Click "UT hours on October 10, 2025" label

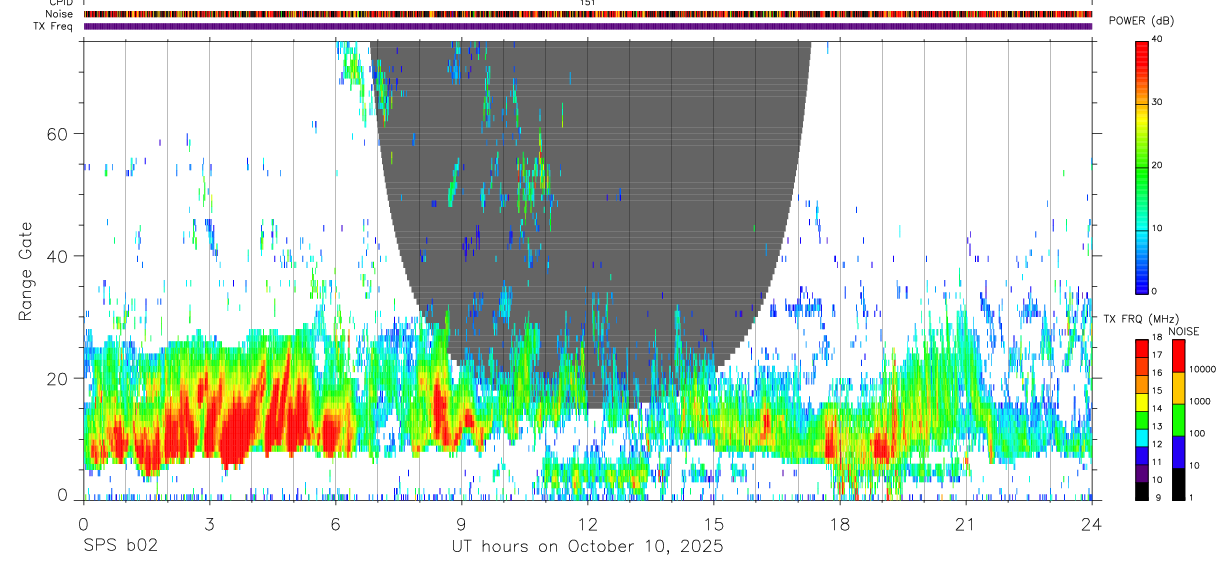click(587, 547)
